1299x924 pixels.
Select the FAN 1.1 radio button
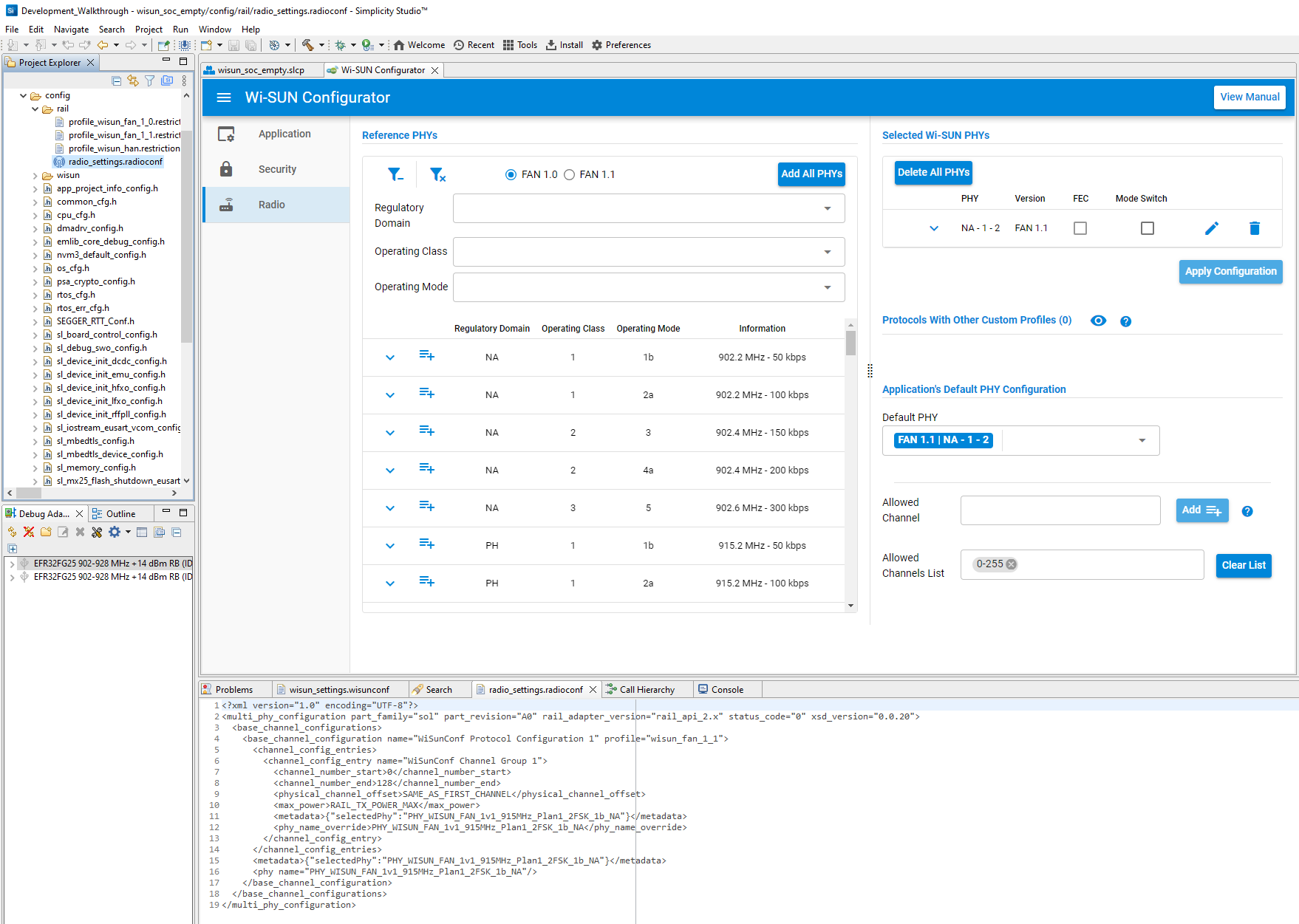pyautogui.click(x=570, y=175)
